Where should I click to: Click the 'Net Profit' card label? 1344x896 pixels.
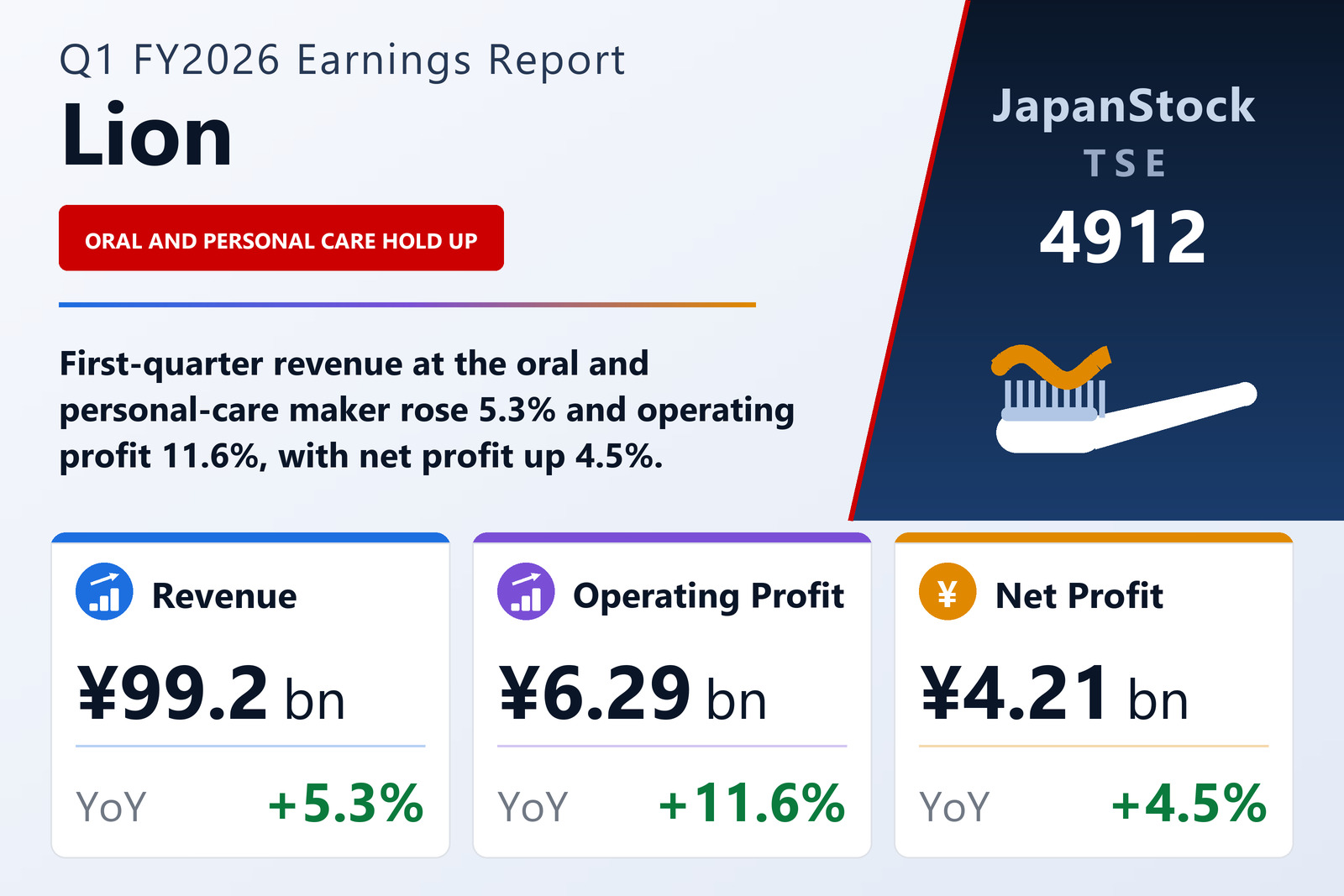coord(1079,595)
